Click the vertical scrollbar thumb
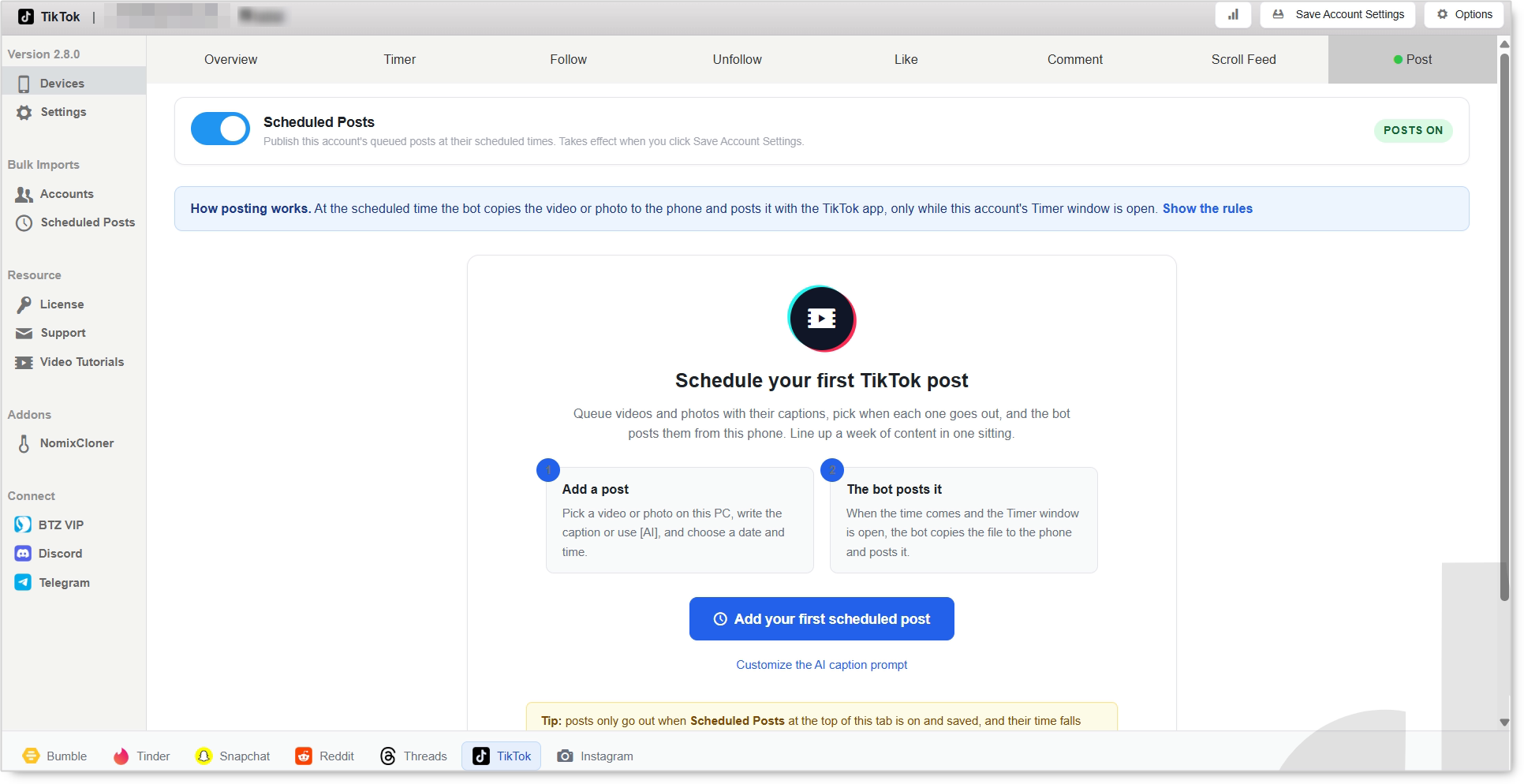Viewport: 1524px width, 784px height. [x=1505, y=327]
